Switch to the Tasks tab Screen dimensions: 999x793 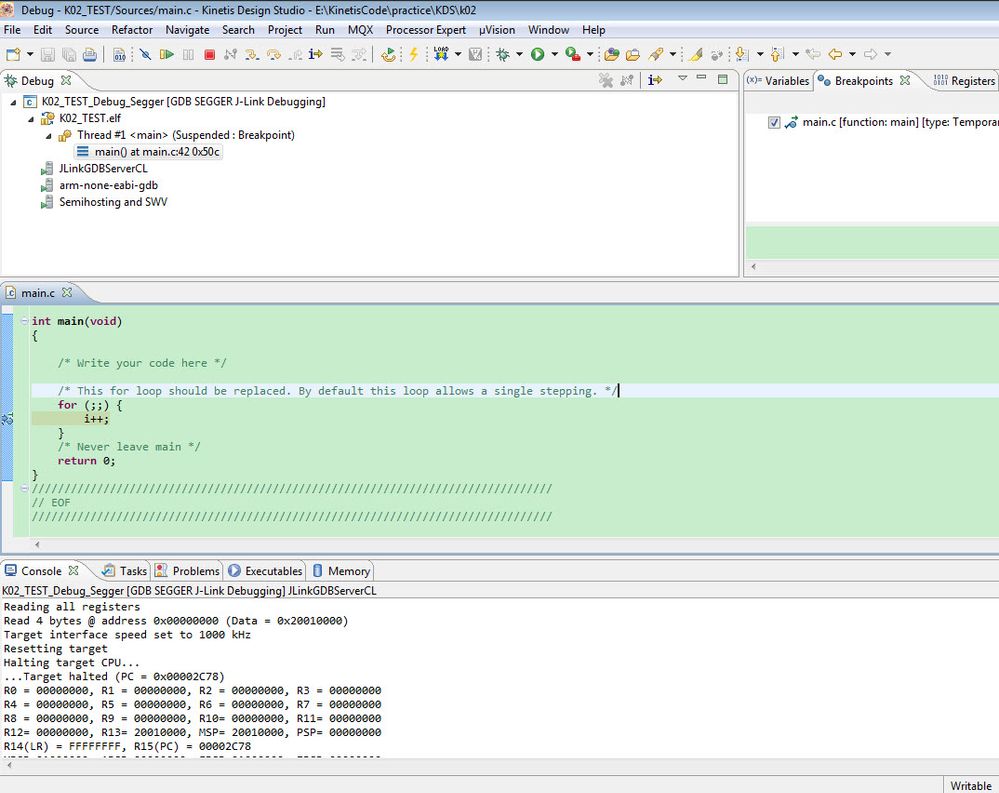click(x=126, y=571)
